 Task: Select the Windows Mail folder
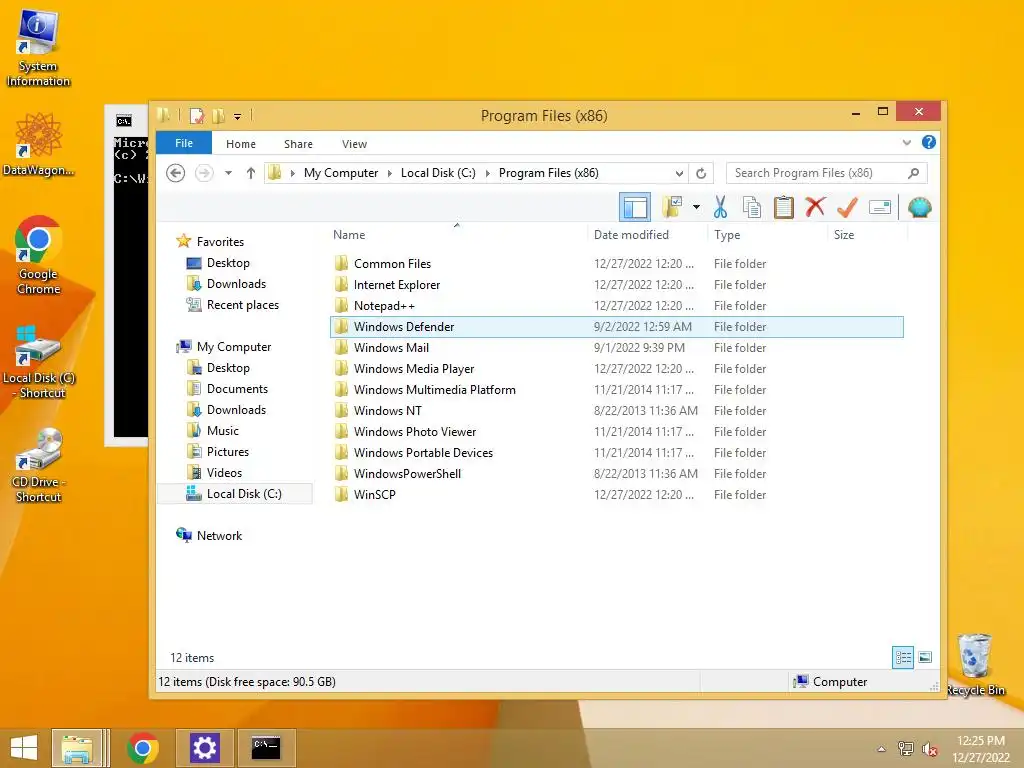(617, 348)
